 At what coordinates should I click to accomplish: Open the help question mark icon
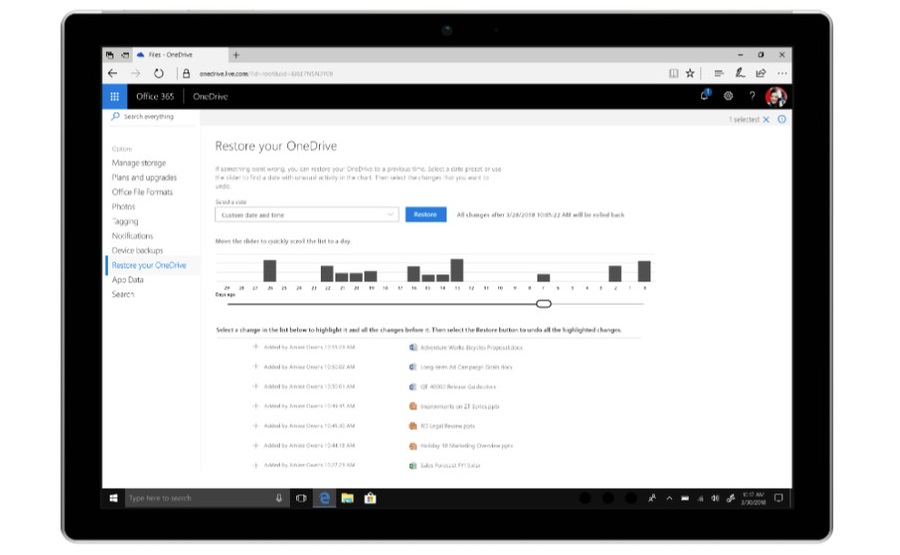(x=752, y=96)
